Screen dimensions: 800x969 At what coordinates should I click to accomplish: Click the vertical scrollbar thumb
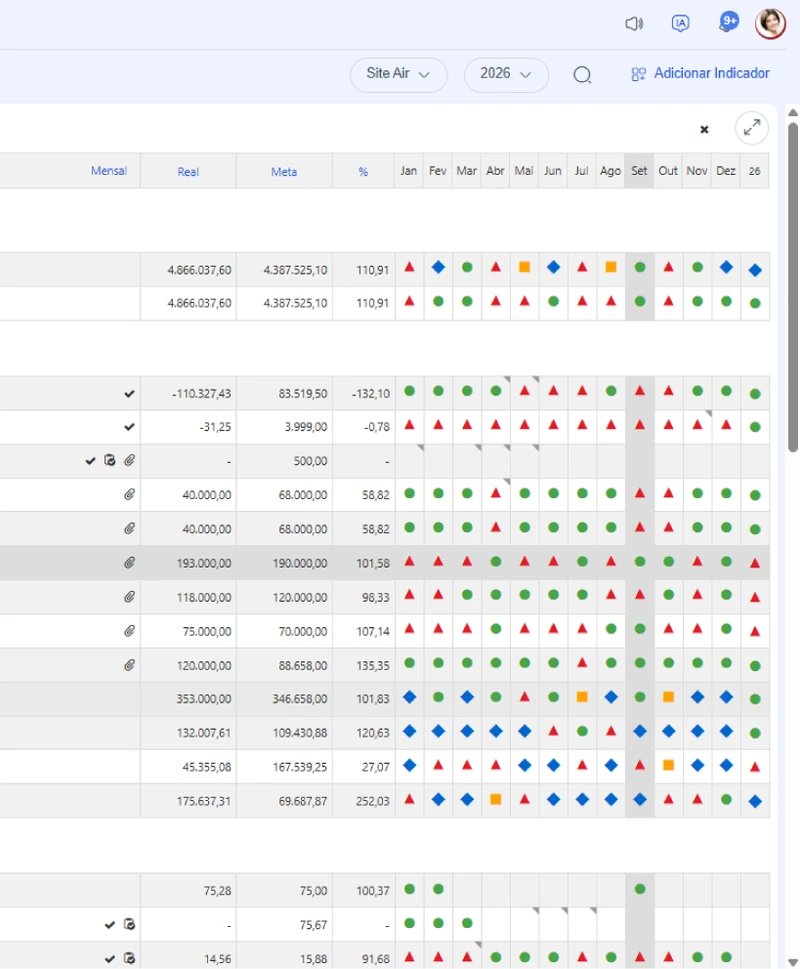coord(793,287)
